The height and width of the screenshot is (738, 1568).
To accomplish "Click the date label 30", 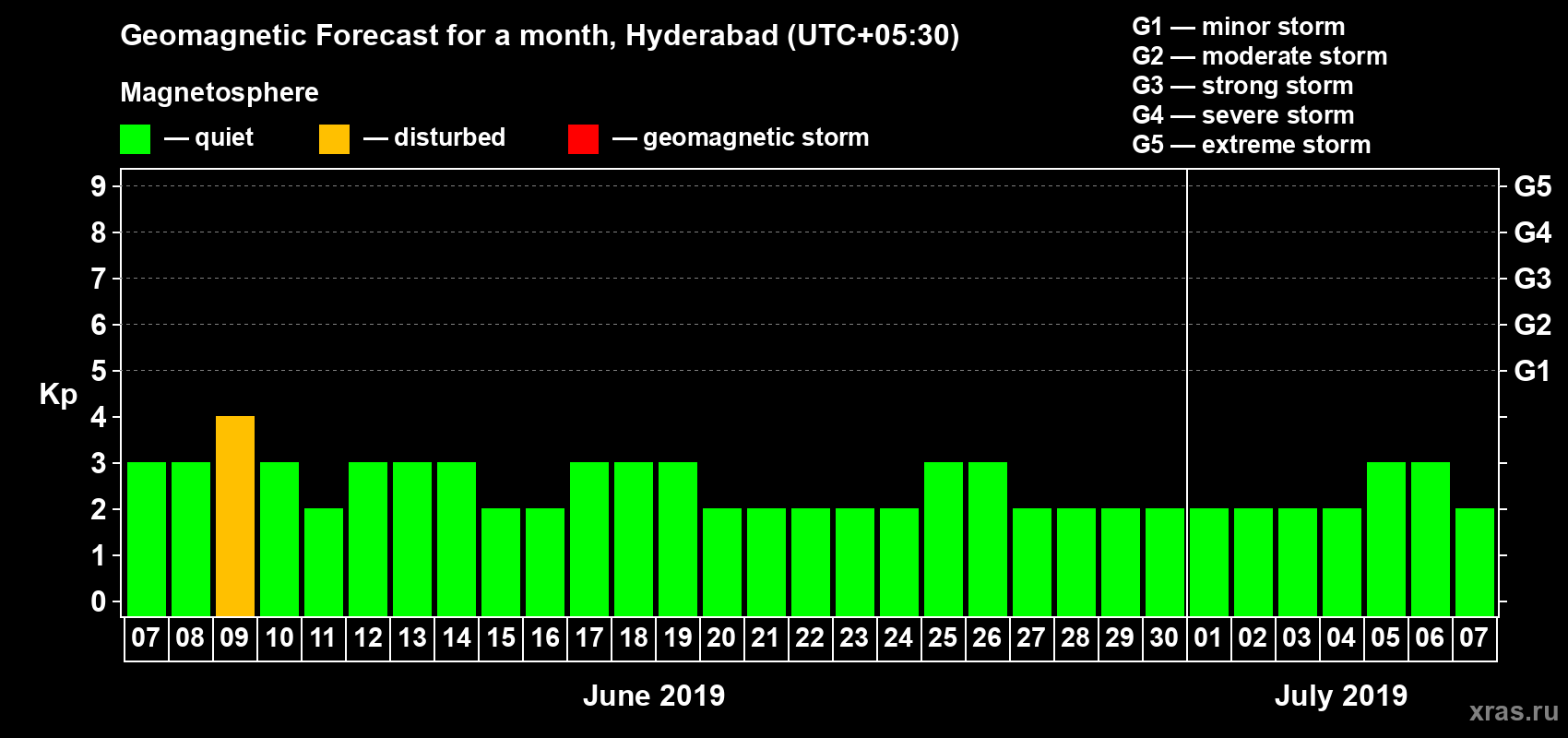I will 1164,638.
